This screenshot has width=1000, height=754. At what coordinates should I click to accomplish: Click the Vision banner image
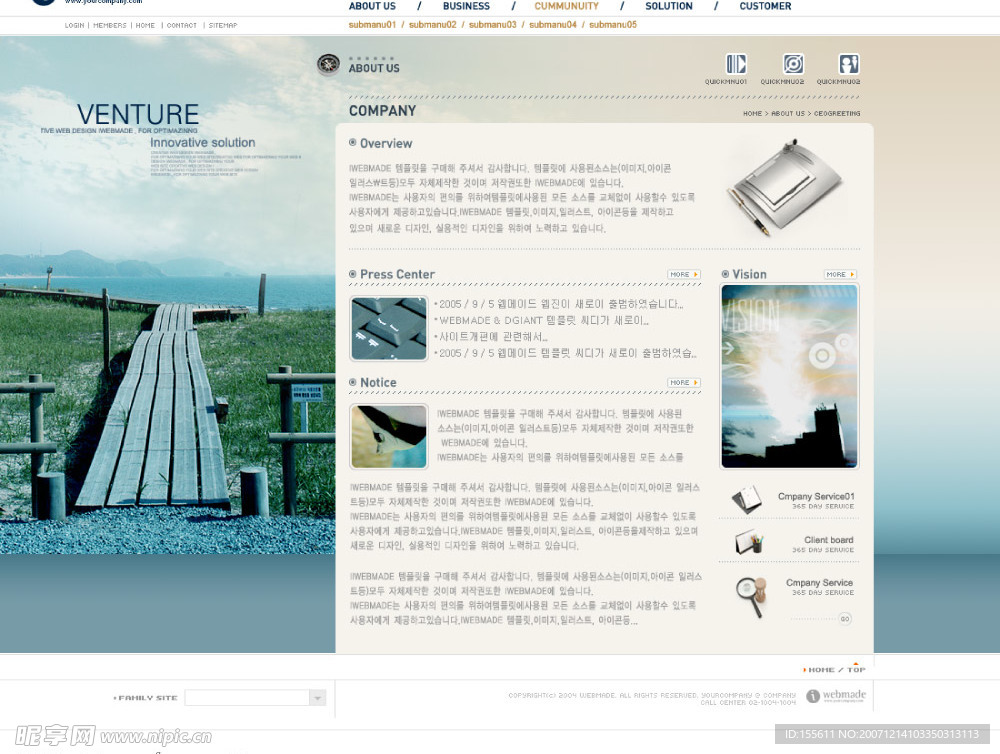coord(790,376)
